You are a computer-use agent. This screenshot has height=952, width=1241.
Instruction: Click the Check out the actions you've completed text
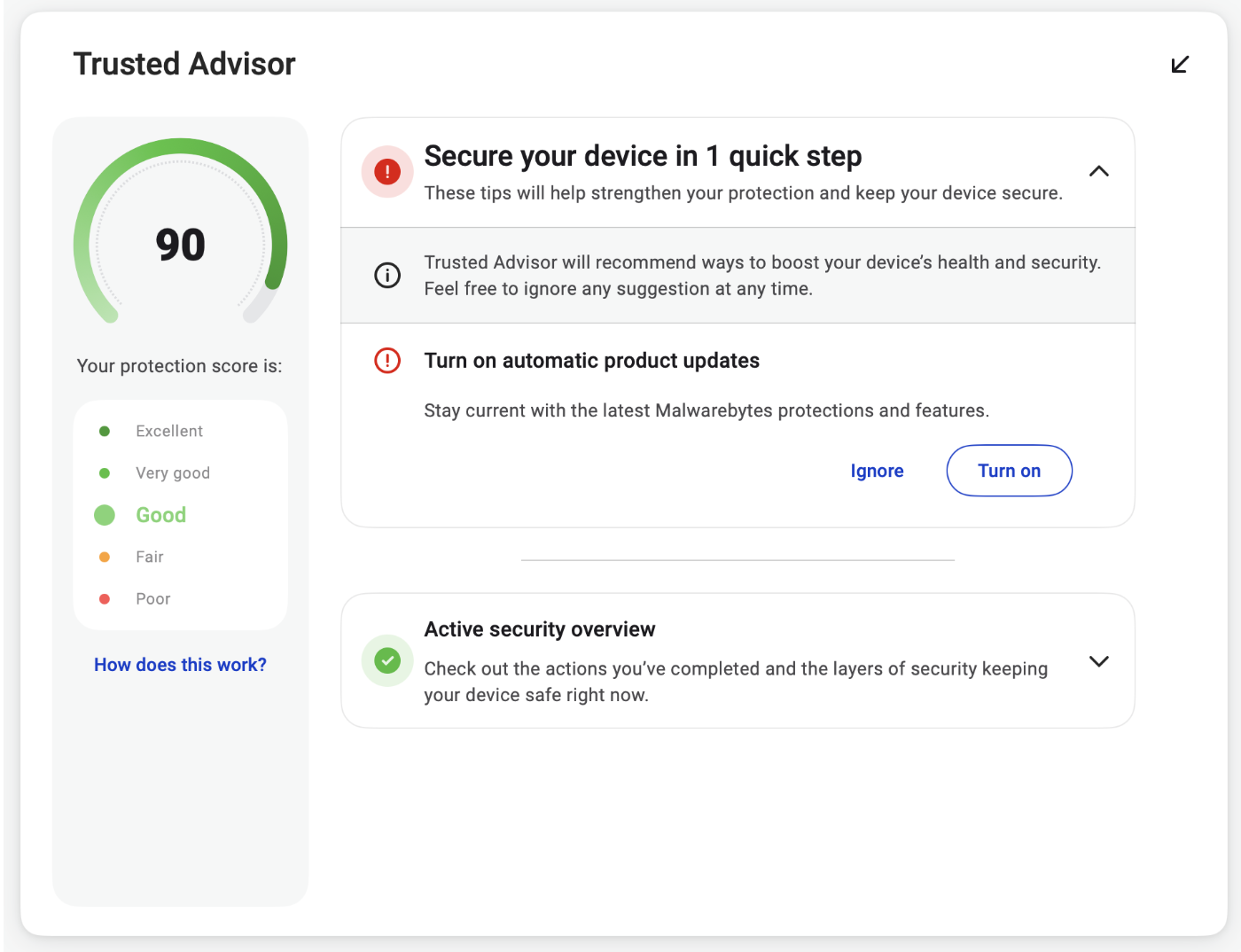point(736,682)
